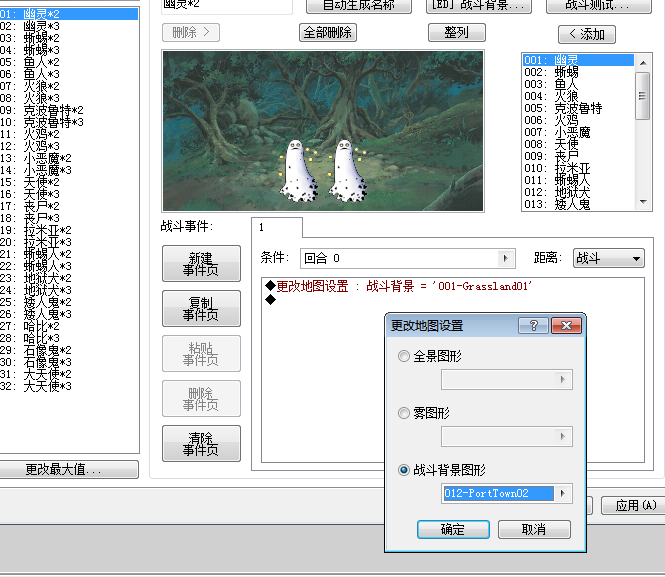
Task: Open the disabled 全景图形 file selector arrow
Action: coord(563,379)
